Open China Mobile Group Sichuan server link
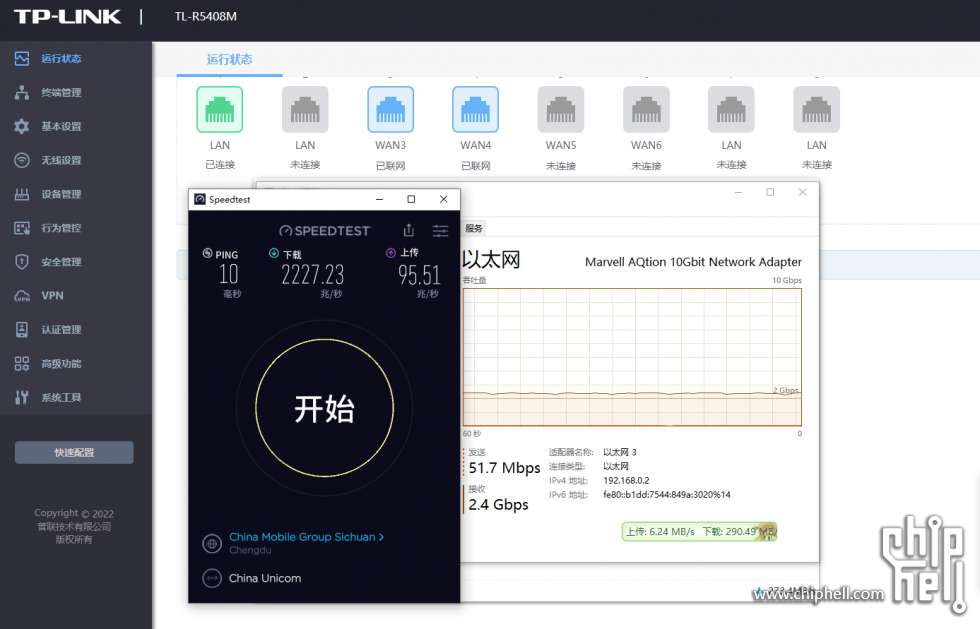This screenshot has width=980, height=629. coord(306,537)
